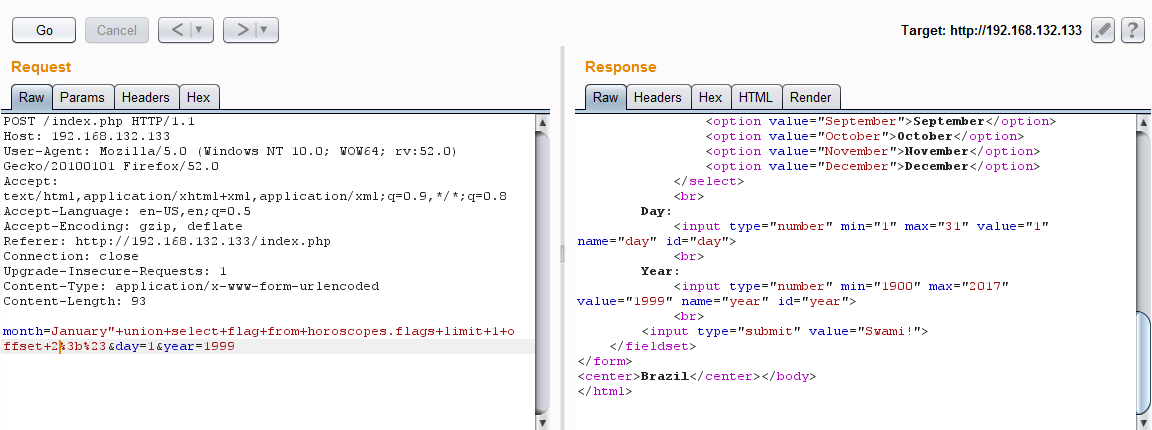
Task: Click the Content-Length: 93 line
Action: [x=75, y=301]
